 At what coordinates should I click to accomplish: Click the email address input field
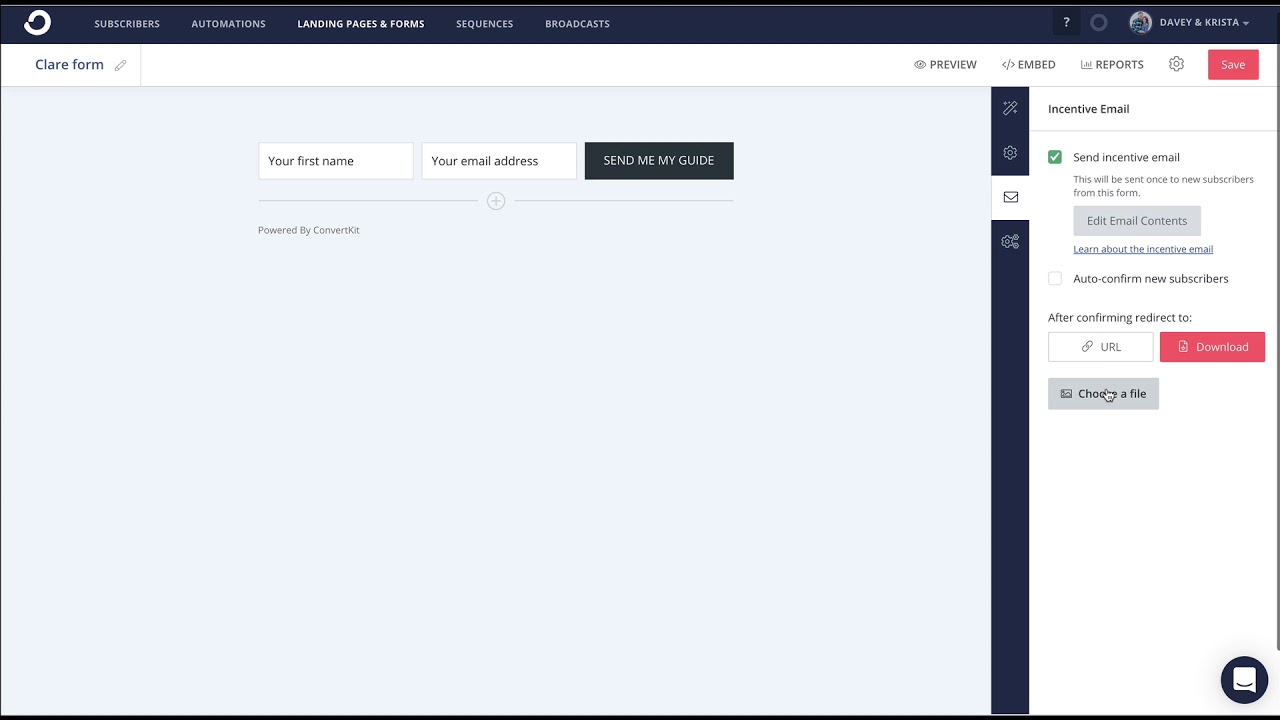tap(498, 160)
